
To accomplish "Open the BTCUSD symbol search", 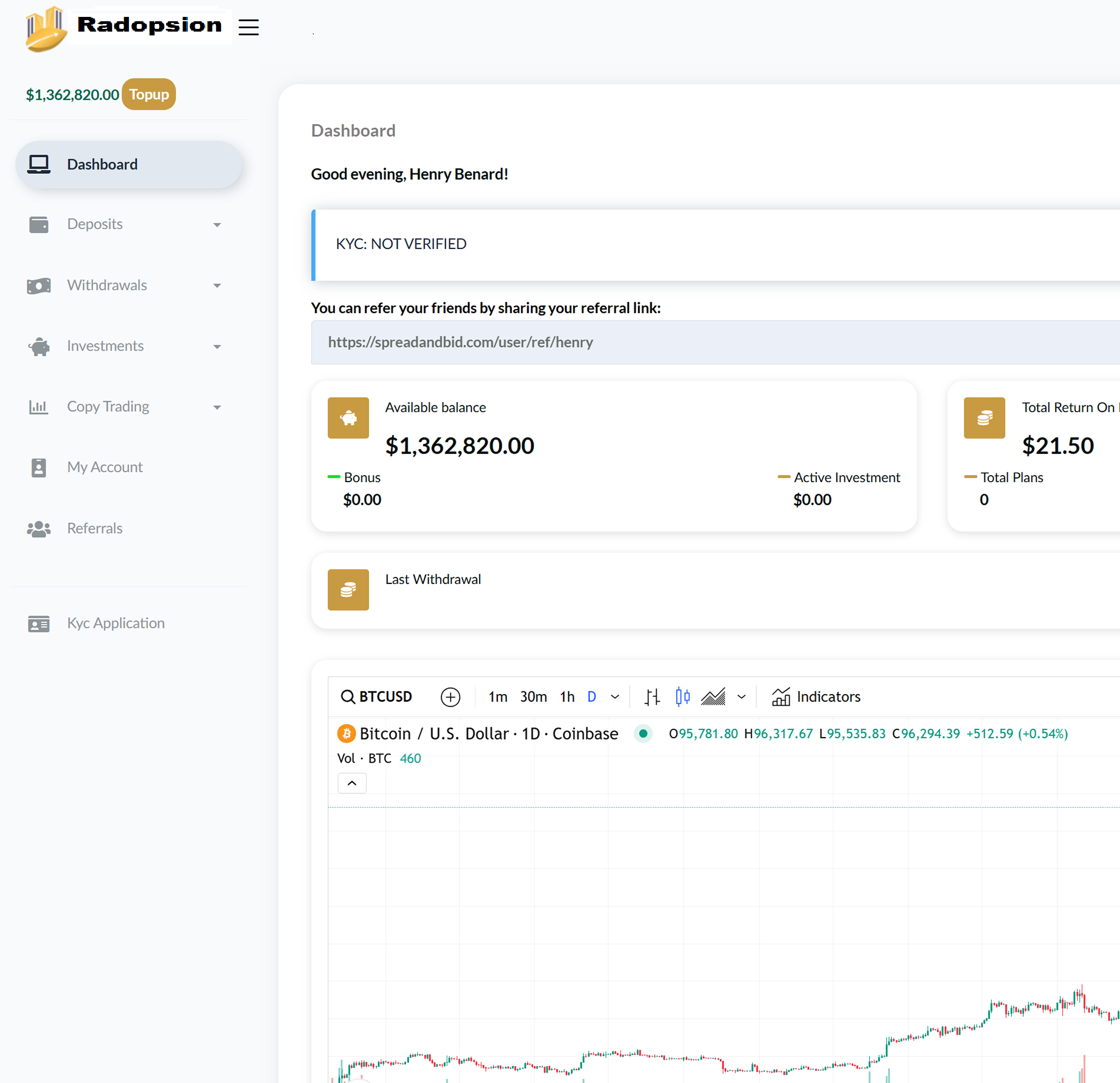I will click(376, 697).
